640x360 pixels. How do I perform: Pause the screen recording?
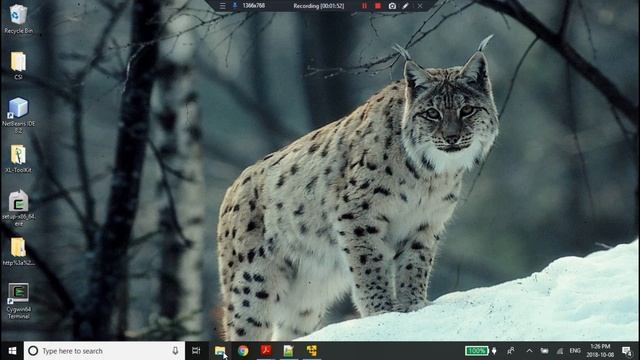[x=364, y=6]
